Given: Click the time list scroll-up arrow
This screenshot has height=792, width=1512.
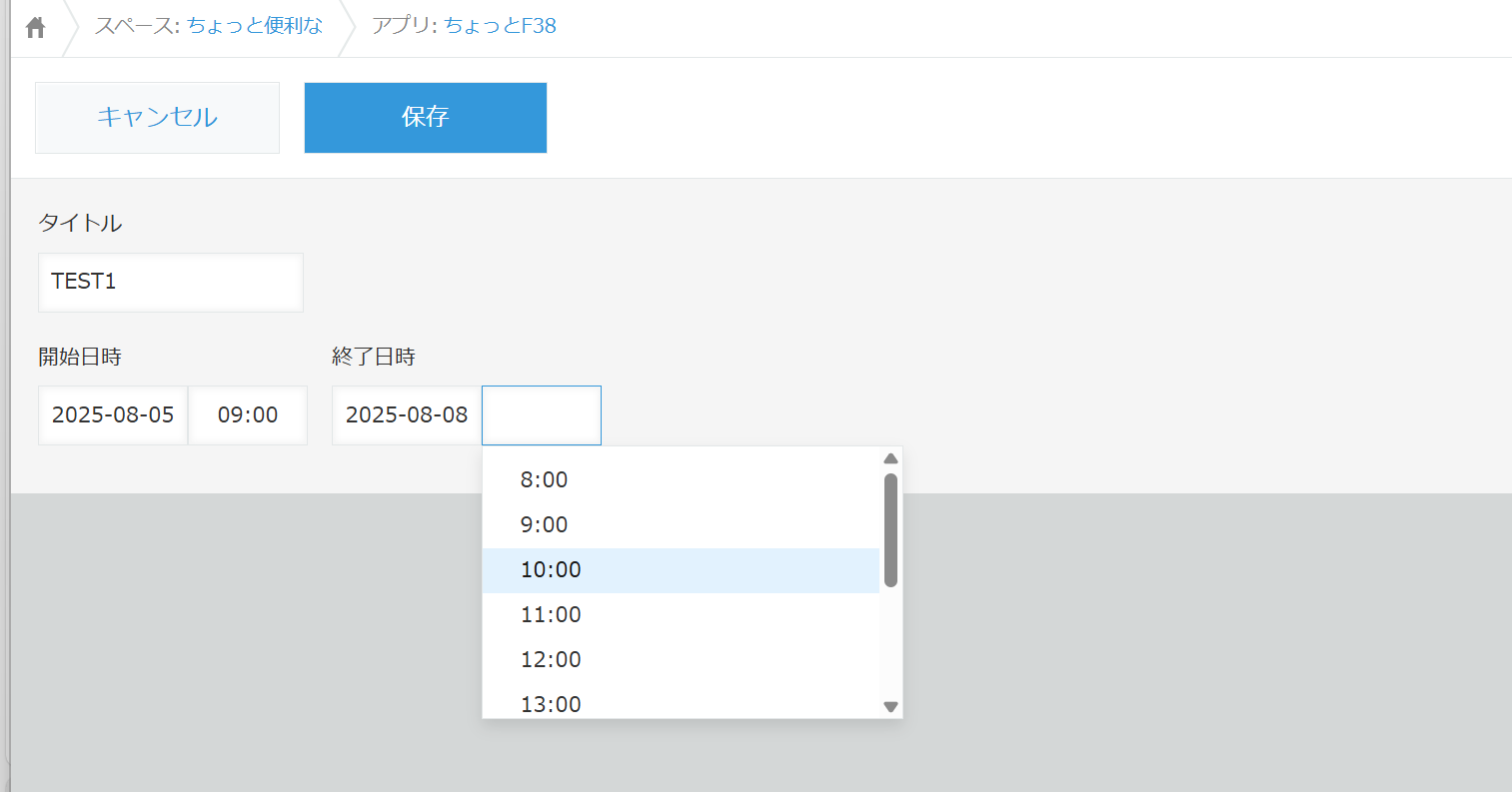Looking at the screenshot, I should click(890, 458).
